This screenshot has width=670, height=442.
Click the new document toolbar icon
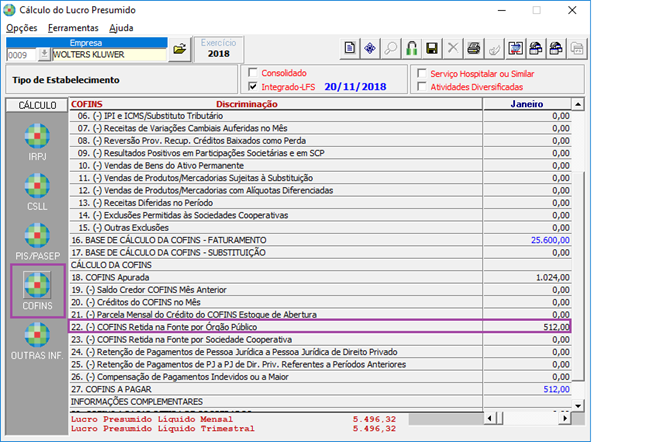[350, 48]
